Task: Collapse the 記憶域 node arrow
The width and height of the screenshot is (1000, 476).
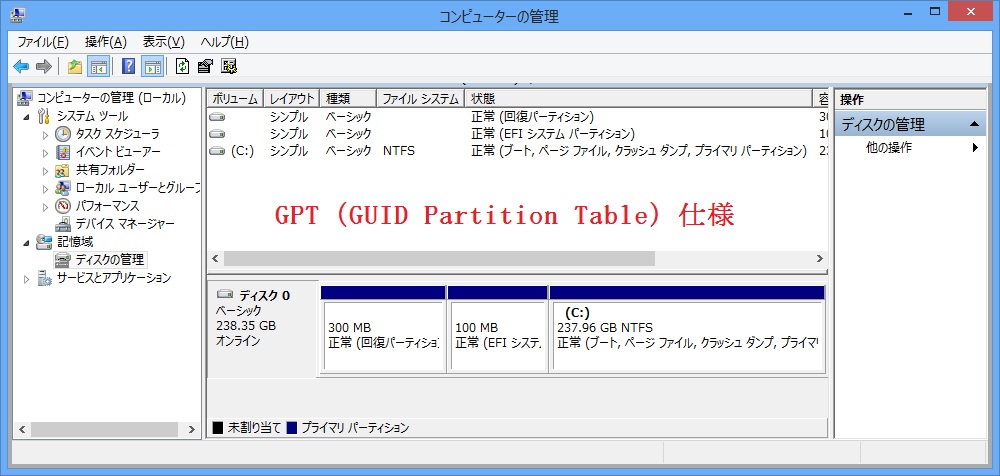Action: tap(27, 242)
